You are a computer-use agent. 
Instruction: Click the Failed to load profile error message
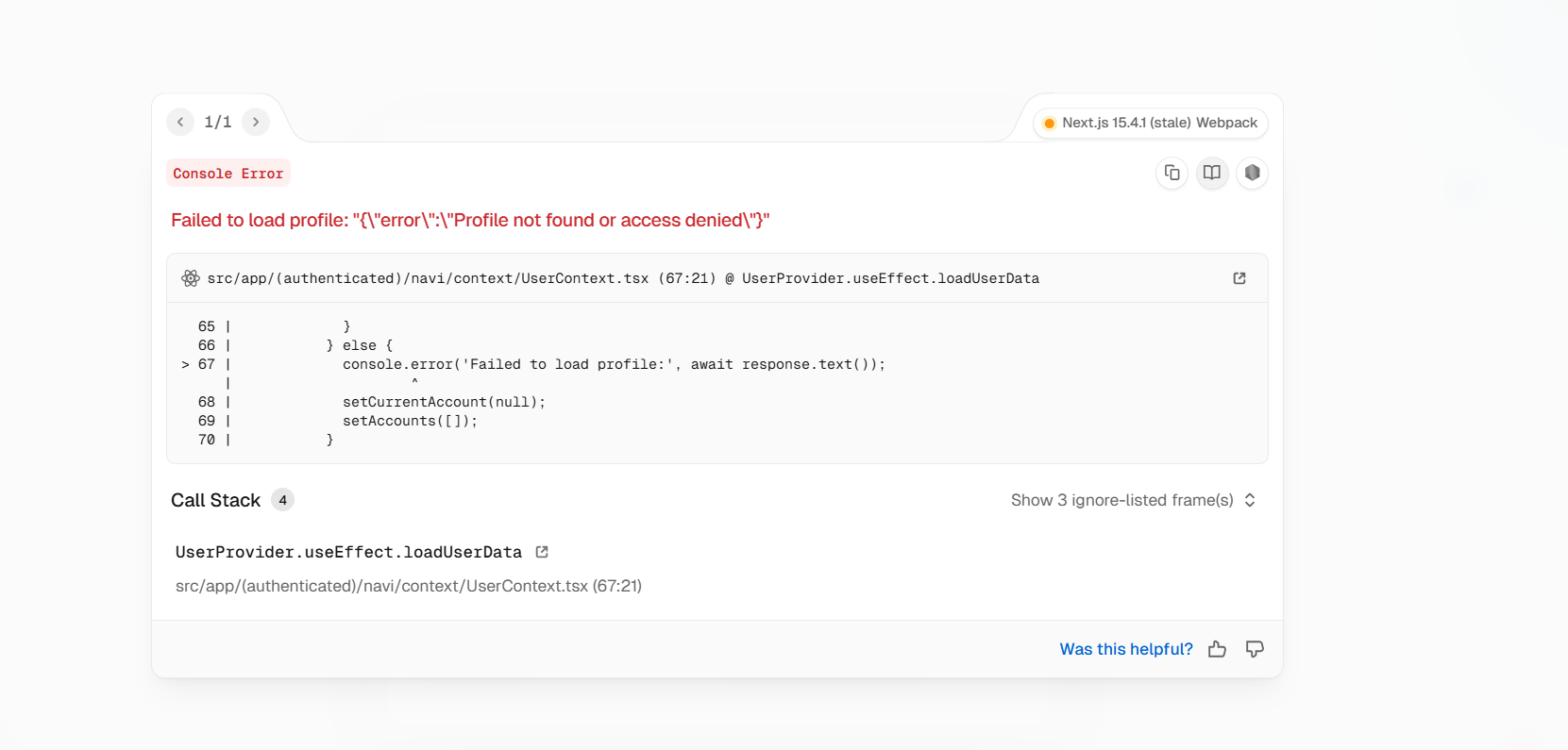click(470, 220)
